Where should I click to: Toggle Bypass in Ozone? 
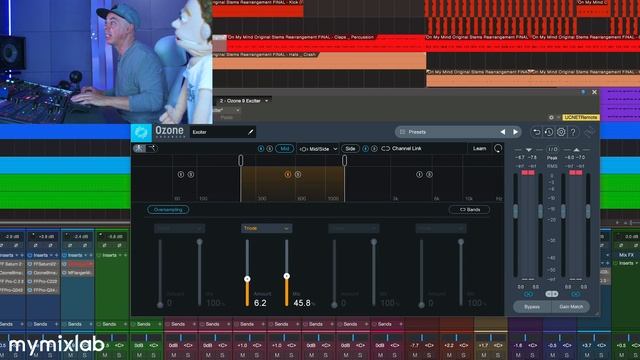(532, 307)
